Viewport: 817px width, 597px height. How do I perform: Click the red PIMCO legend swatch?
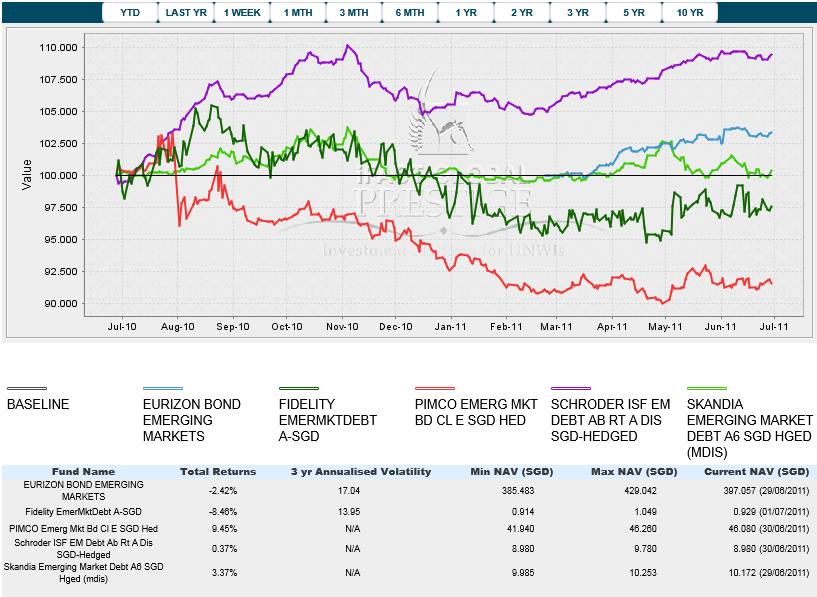click(x=435, y=388)
